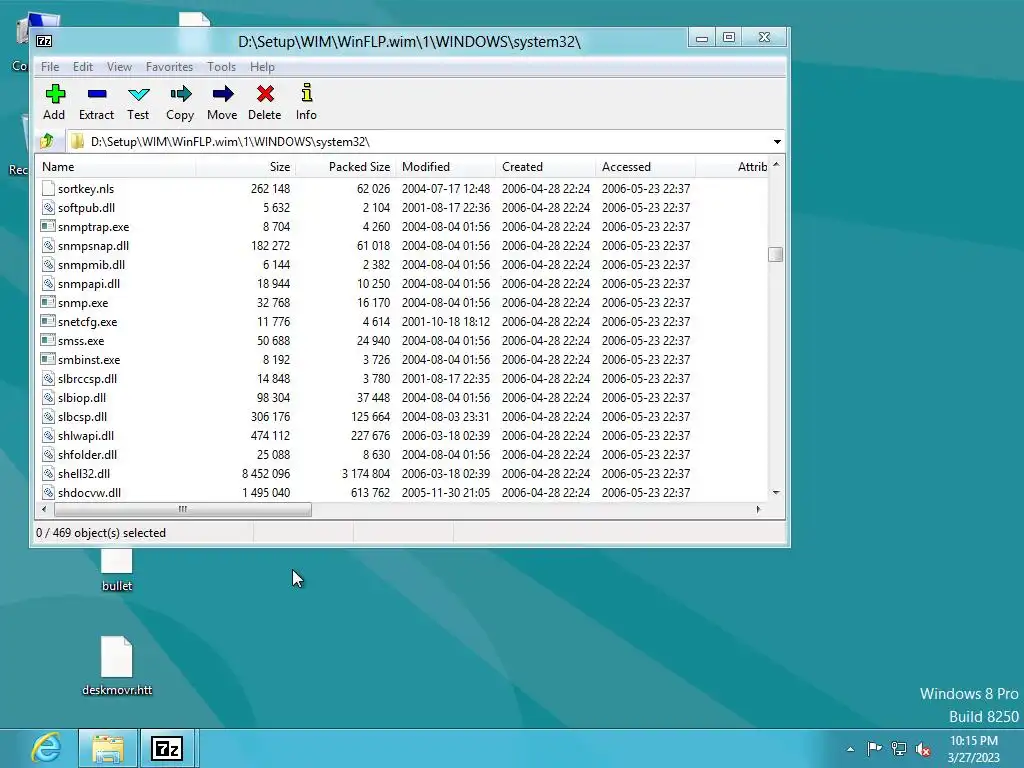Click the 7z icon in title bar
1024x768 pixels.
44,41
